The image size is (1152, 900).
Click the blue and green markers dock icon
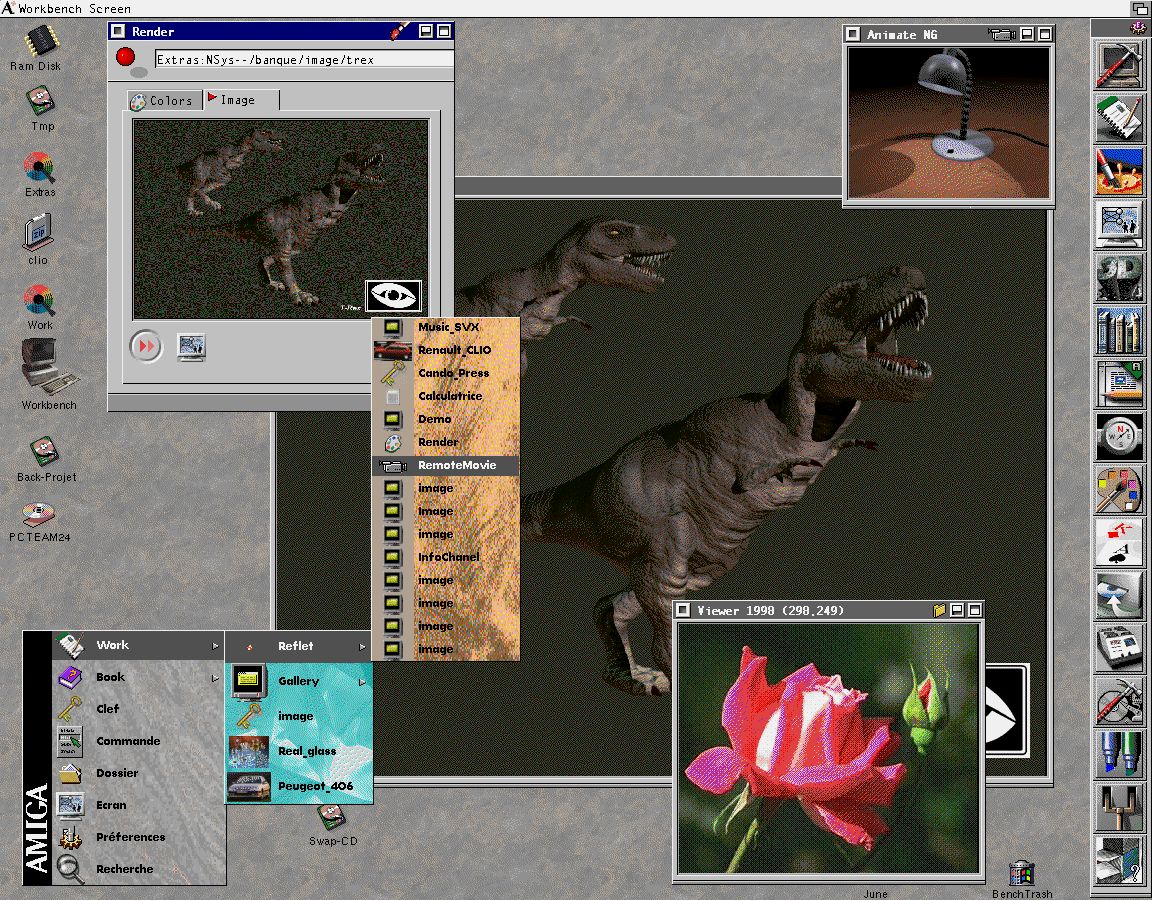(1119, 754)
